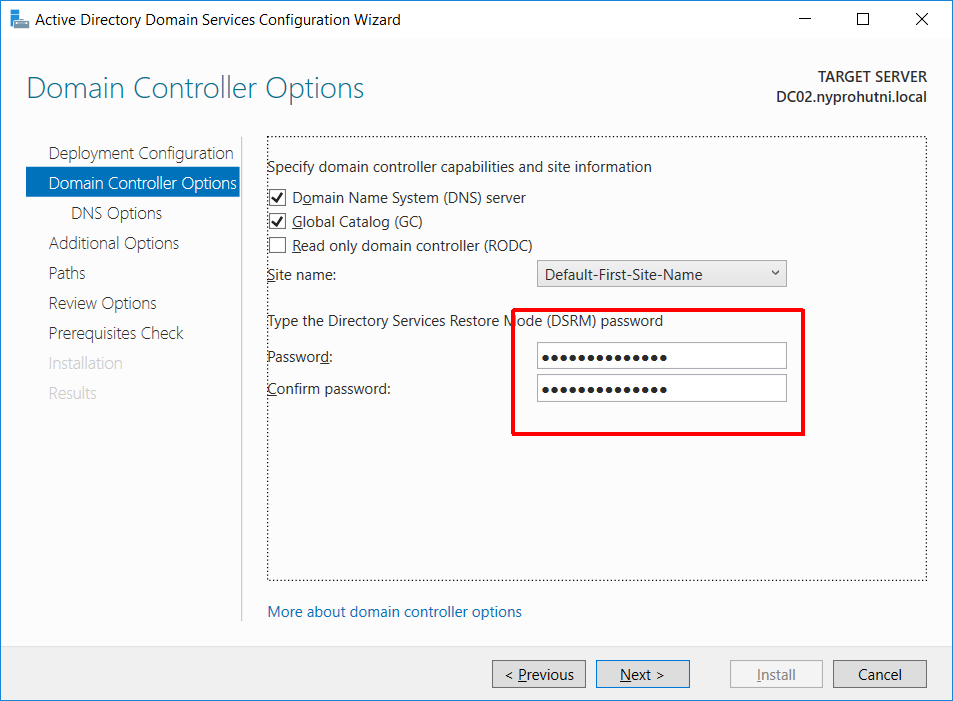Focus the Confirm password field

pyautogui.click(x=661, y=388)
